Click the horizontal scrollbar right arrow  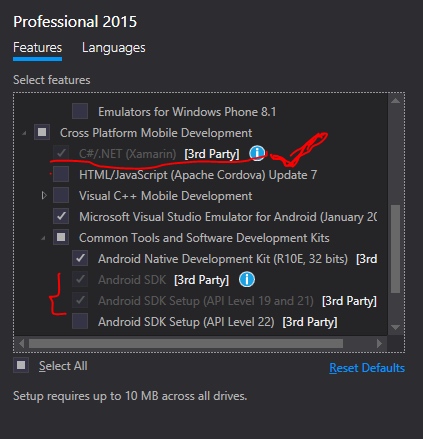coord(379,343)
